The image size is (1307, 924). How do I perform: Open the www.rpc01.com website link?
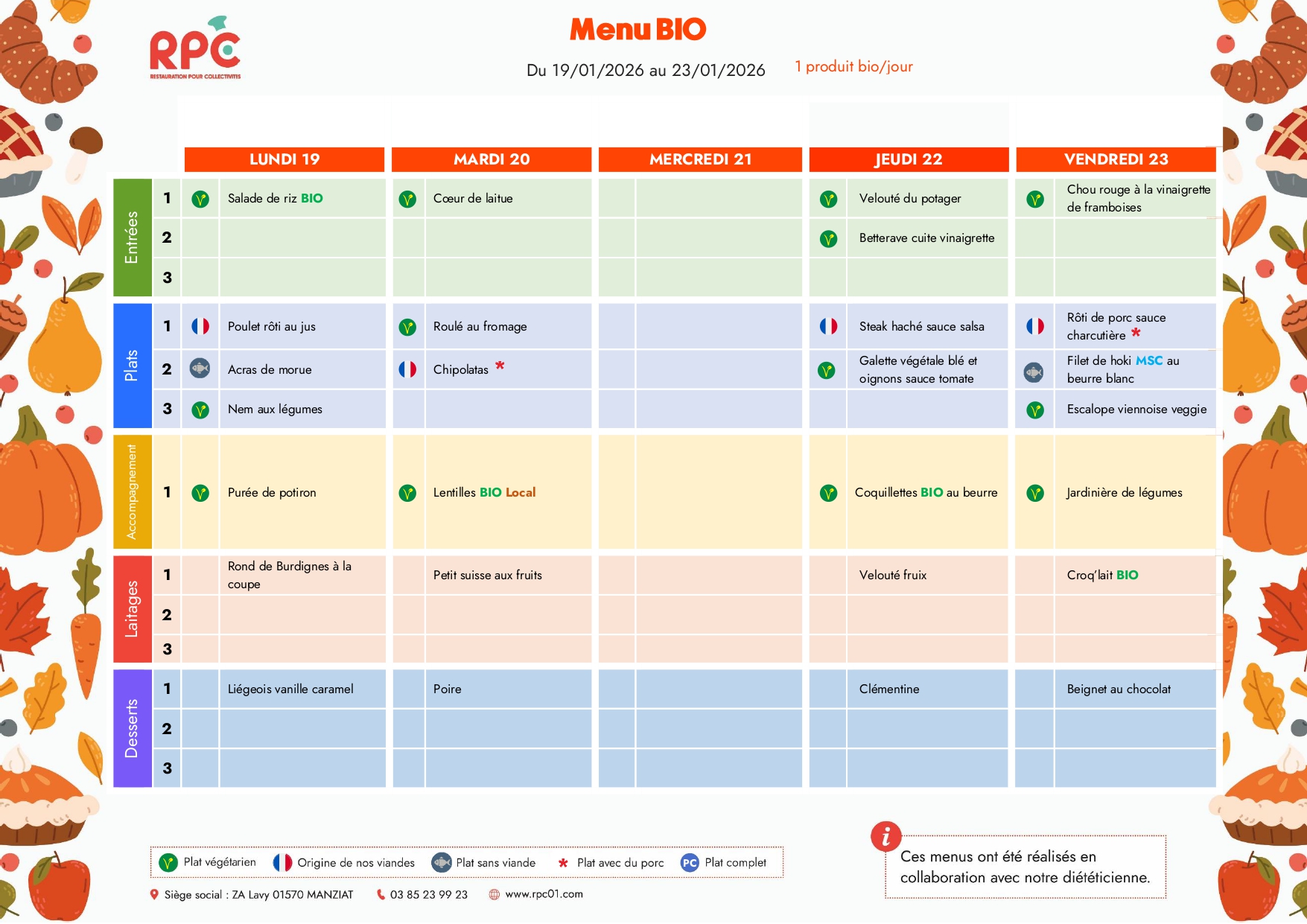[x=544, y=894]
